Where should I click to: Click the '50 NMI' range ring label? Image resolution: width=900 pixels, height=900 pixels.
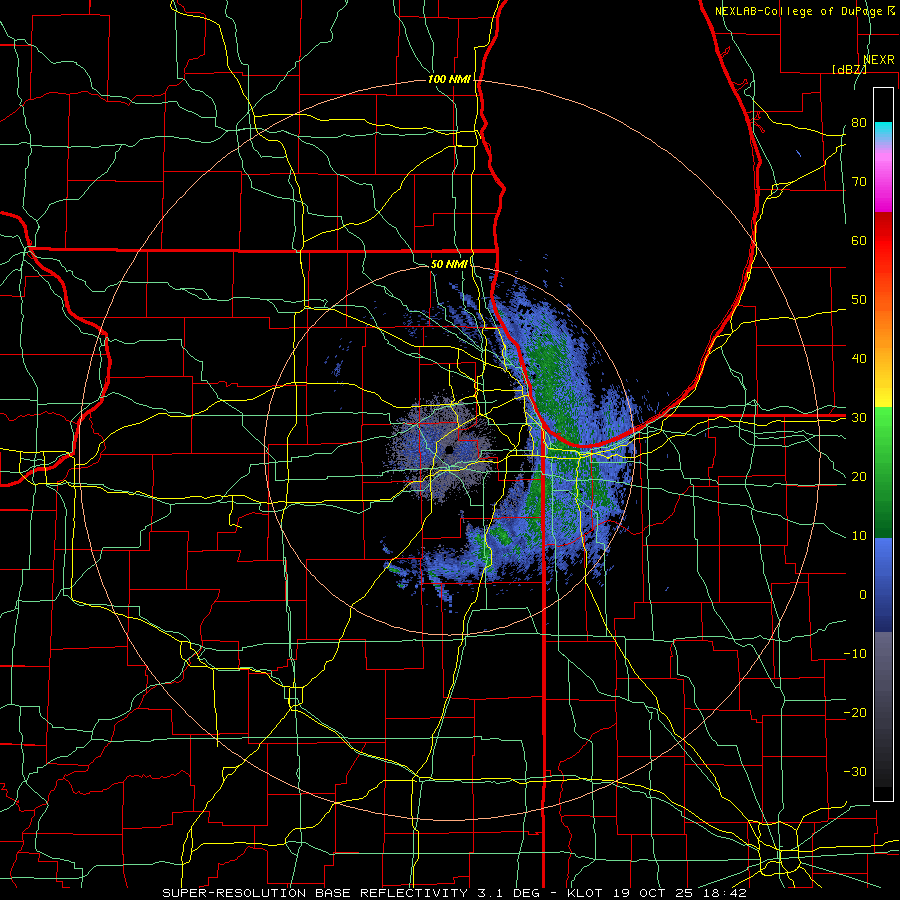click(449, 264)
